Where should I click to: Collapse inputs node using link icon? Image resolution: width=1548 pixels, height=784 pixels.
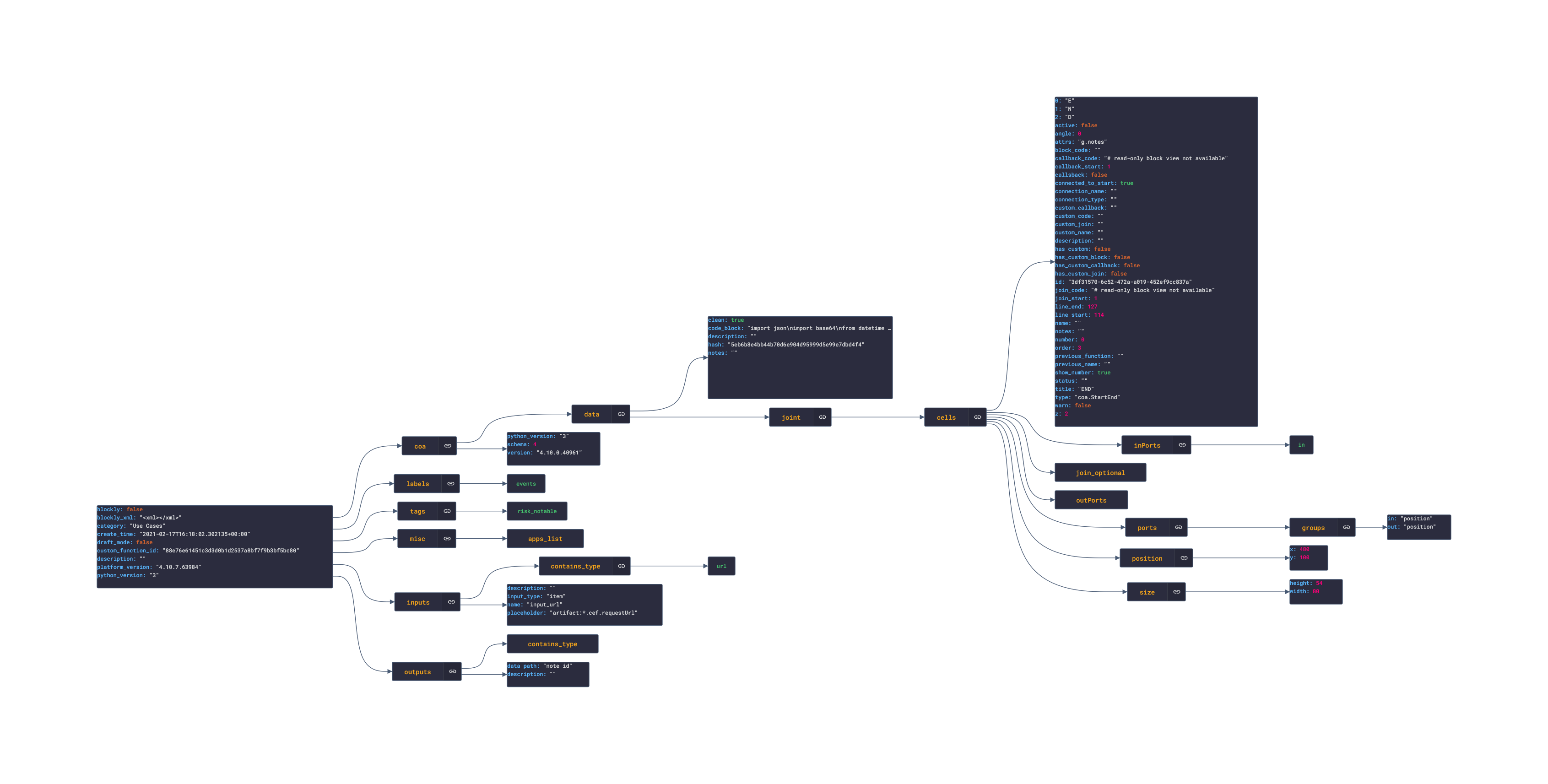(451, 602)
